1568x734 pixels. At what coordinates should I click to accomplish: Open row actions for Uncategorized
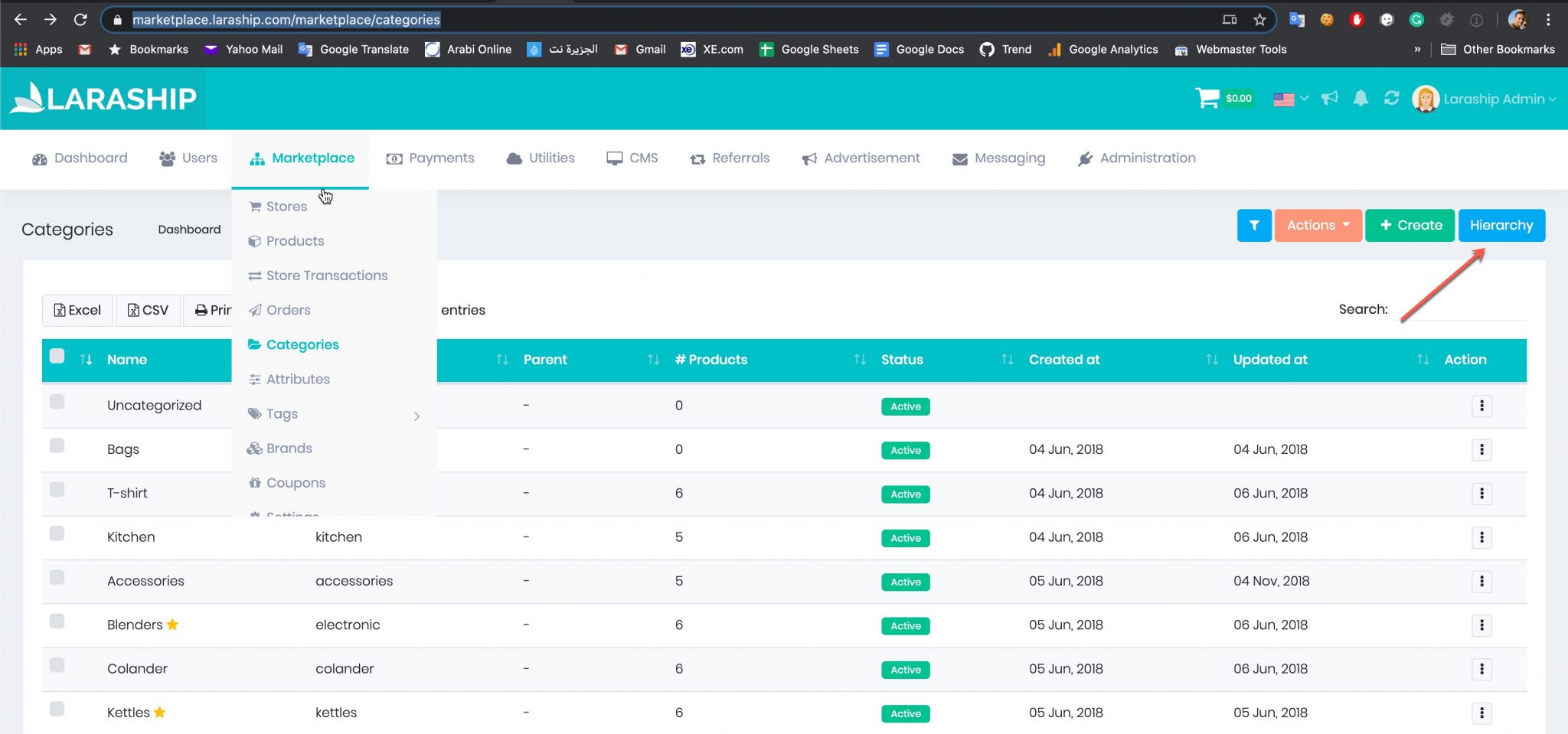pyautogui.click(x=1481, y=406)
